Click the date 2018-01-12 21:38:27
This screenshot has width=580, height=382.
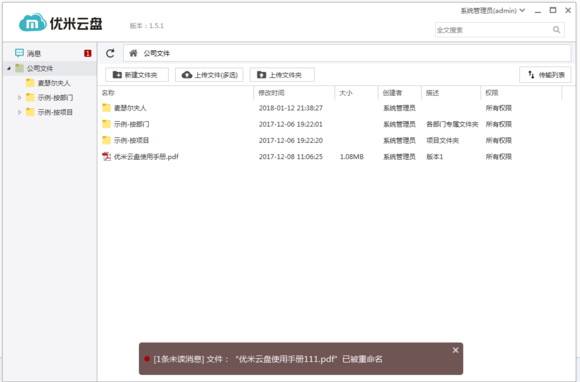tap(291, 108)
